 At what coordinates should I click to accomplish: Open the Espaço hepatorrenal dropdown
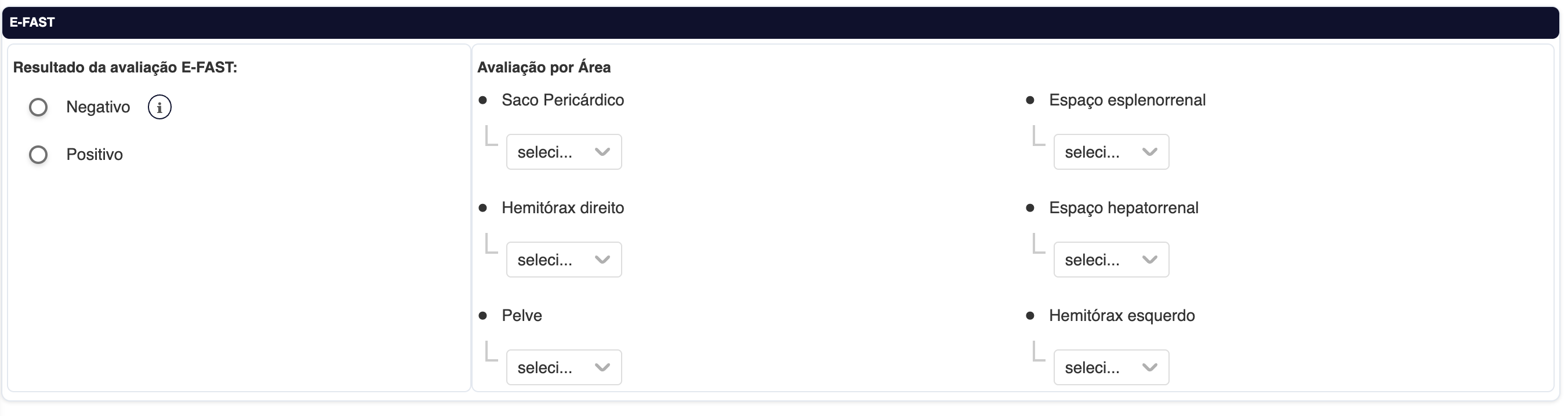click(1111, 260)
